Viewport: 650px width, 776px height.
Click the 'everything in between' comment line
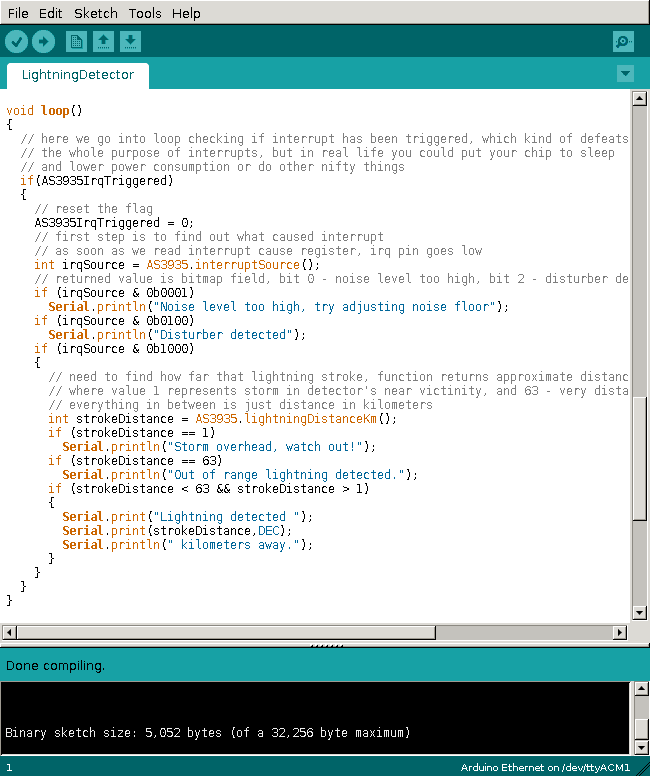click(x=240, y=405)
